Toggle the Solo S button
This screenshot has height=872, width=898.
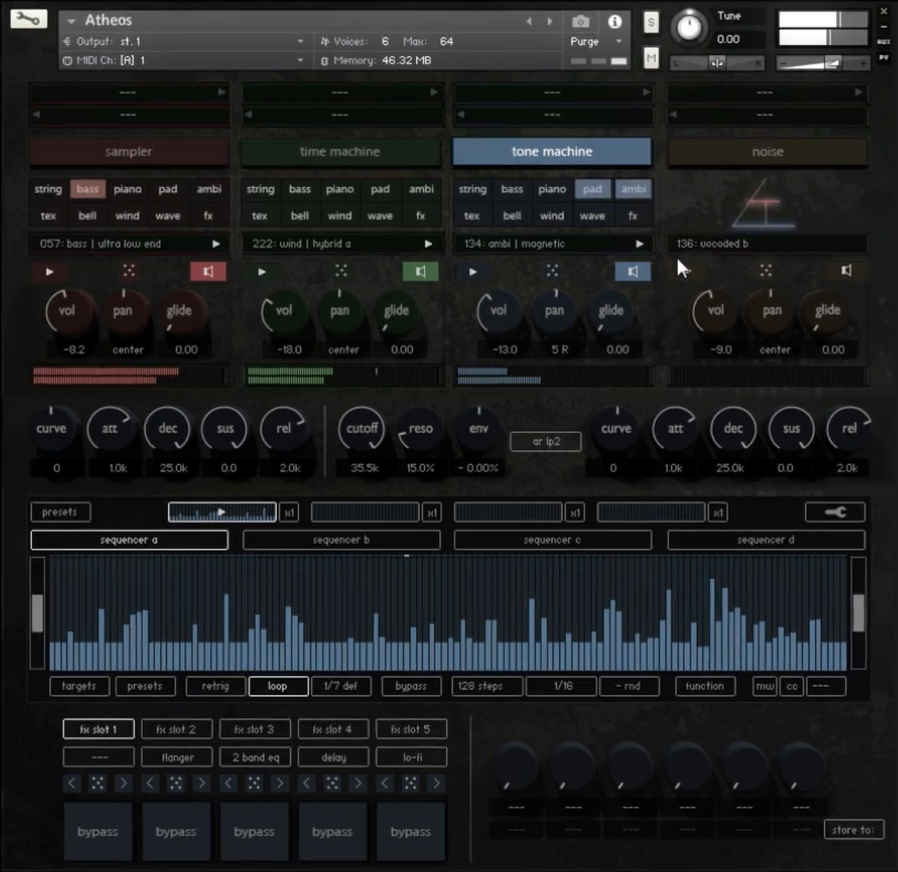tap(651, 22)
